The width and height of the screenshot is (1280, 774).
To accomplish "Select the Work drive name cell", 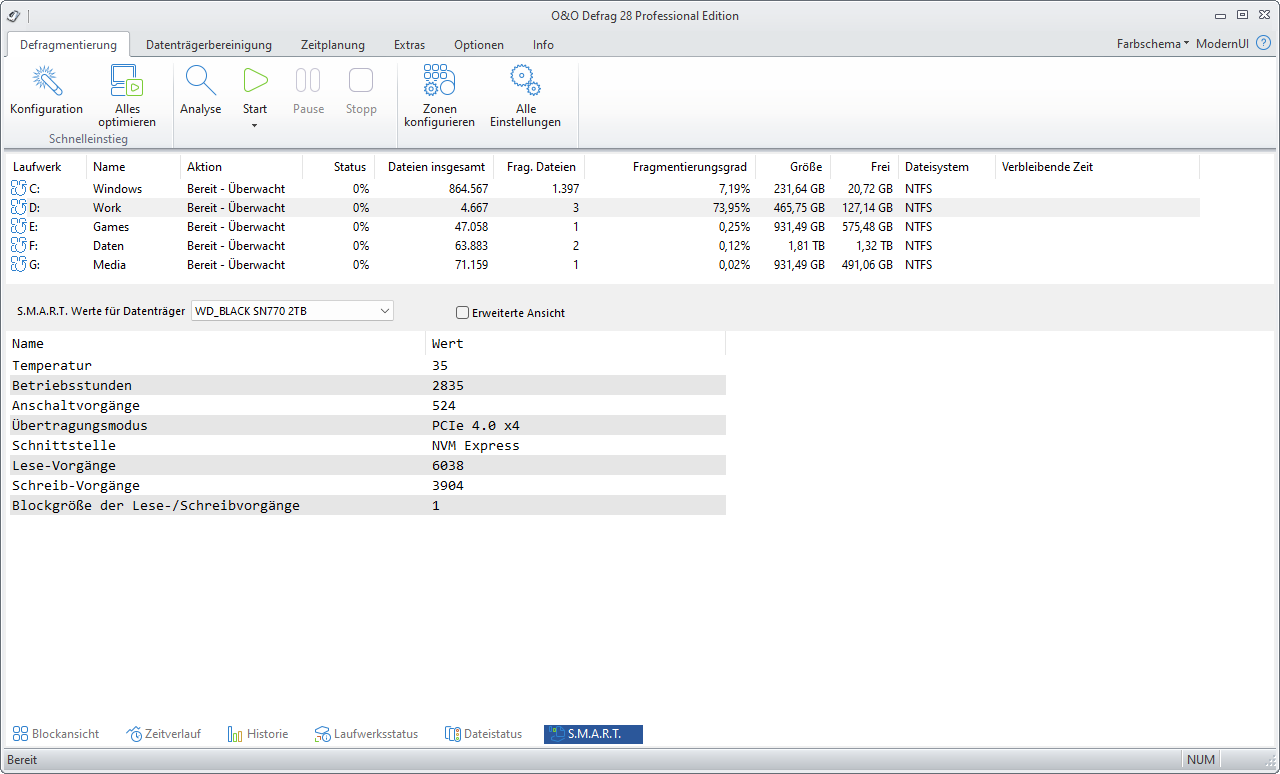I will click(x=107, y=208).
